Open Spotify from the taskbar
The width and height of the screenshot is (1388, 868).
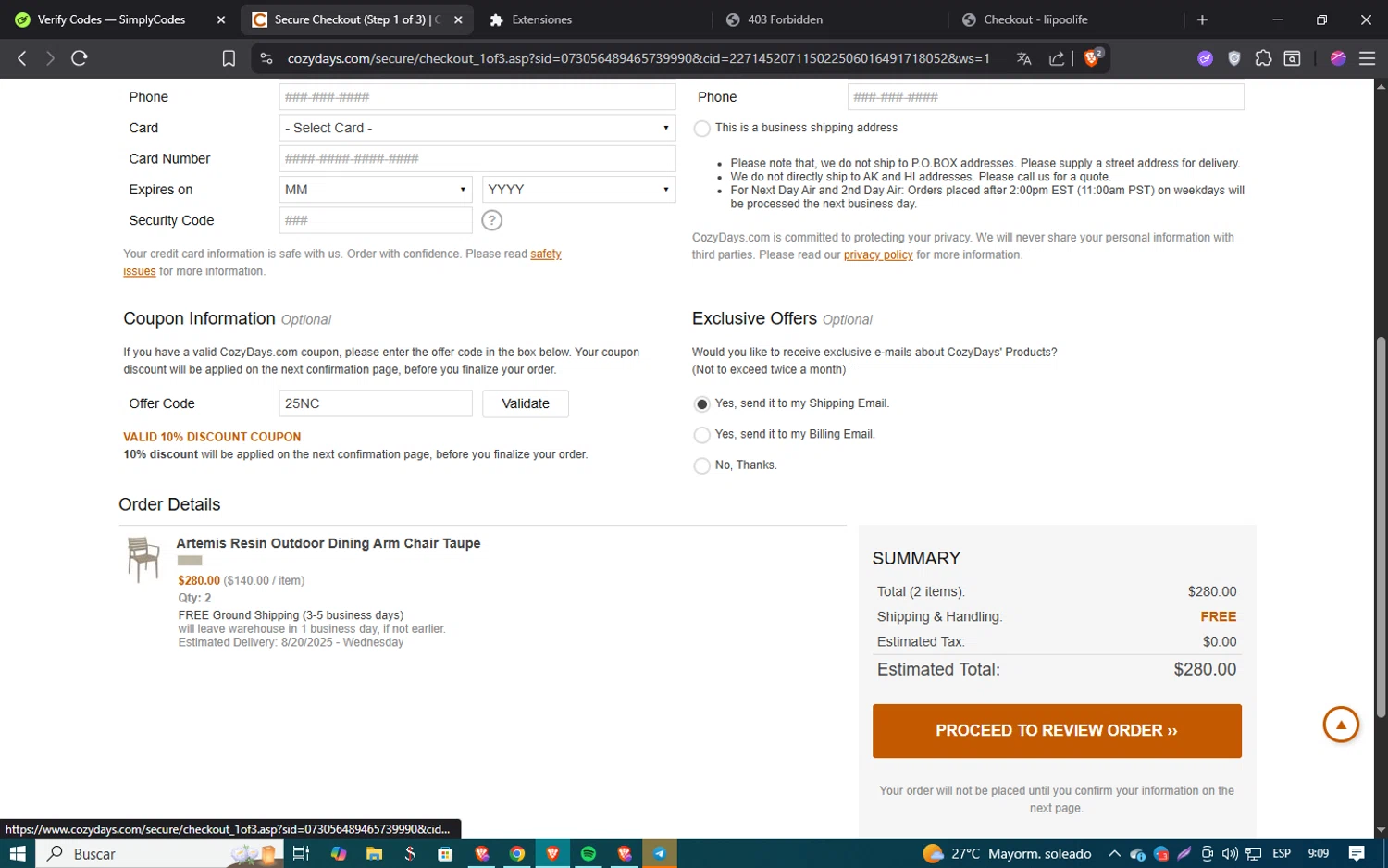click(x=589, y=853)
